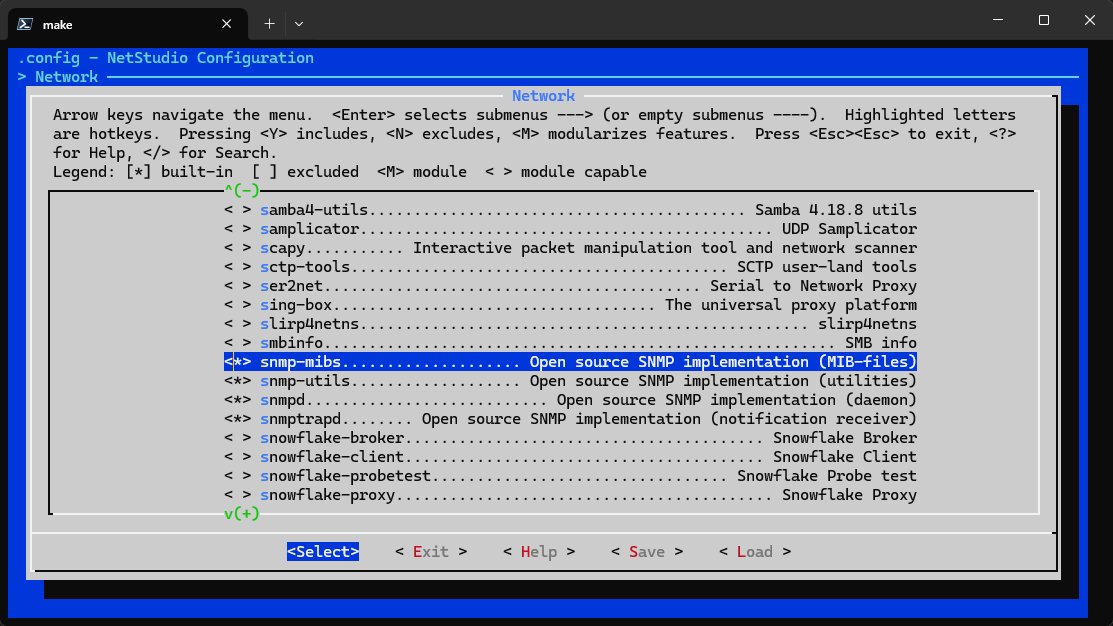Open < Help > at the bottom
Image resolution: width=1113 pixels, height=626 pixels.
point(538,552)
